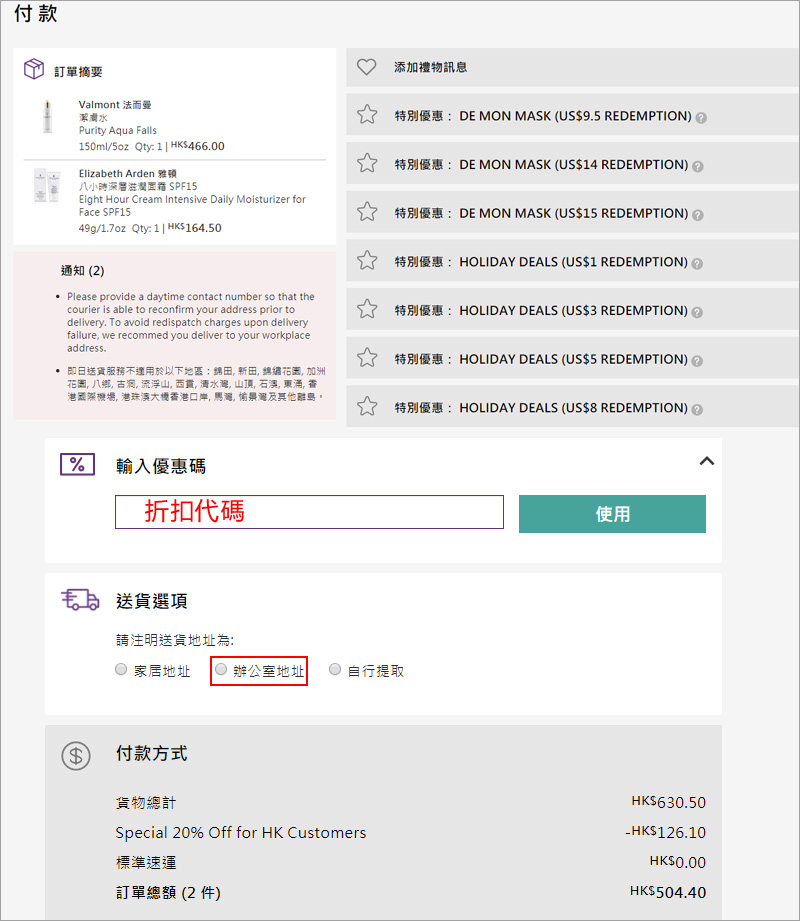Viewport: 800px width, 921px height.
Task: Click star icon for DE MON MASK US$9.5 offer
Action: pos(367,115)
